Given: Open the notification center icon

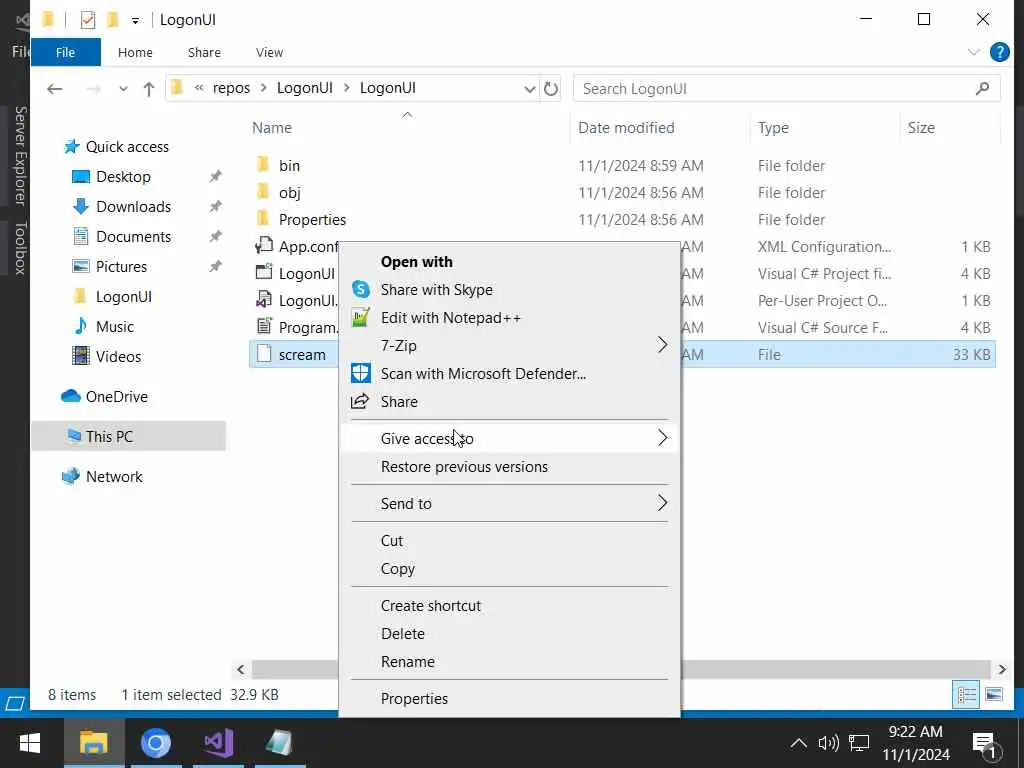Looking at the screenshot, I should 984,744.
